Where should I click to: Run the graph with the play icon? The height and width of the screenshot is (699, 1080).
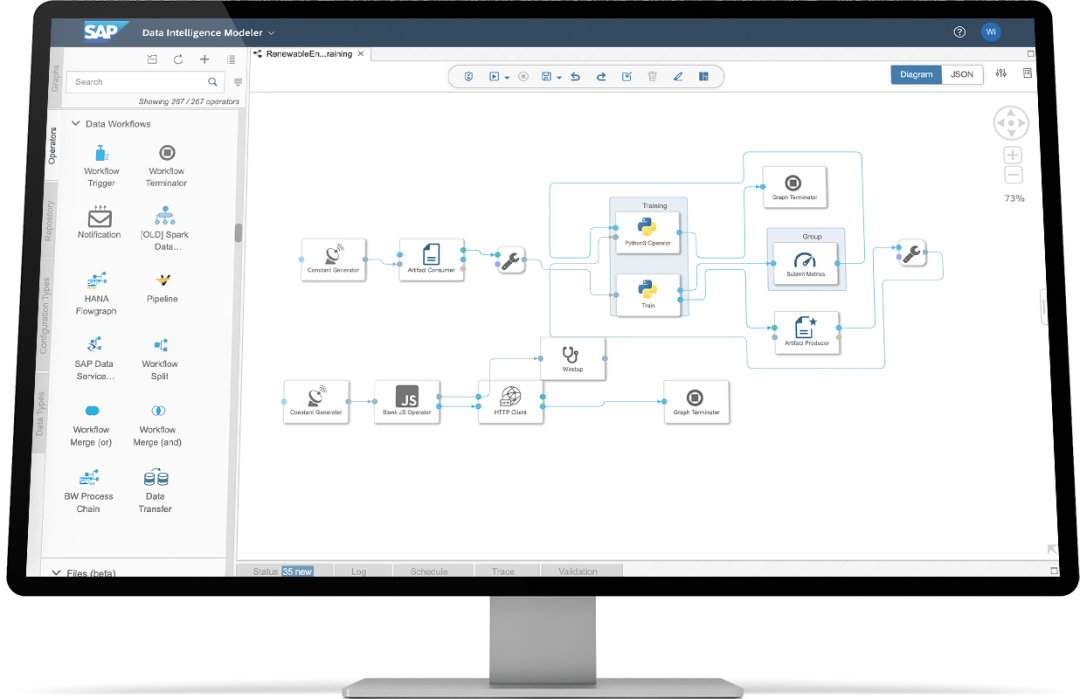pyautogui.click(x=494, y=76)
